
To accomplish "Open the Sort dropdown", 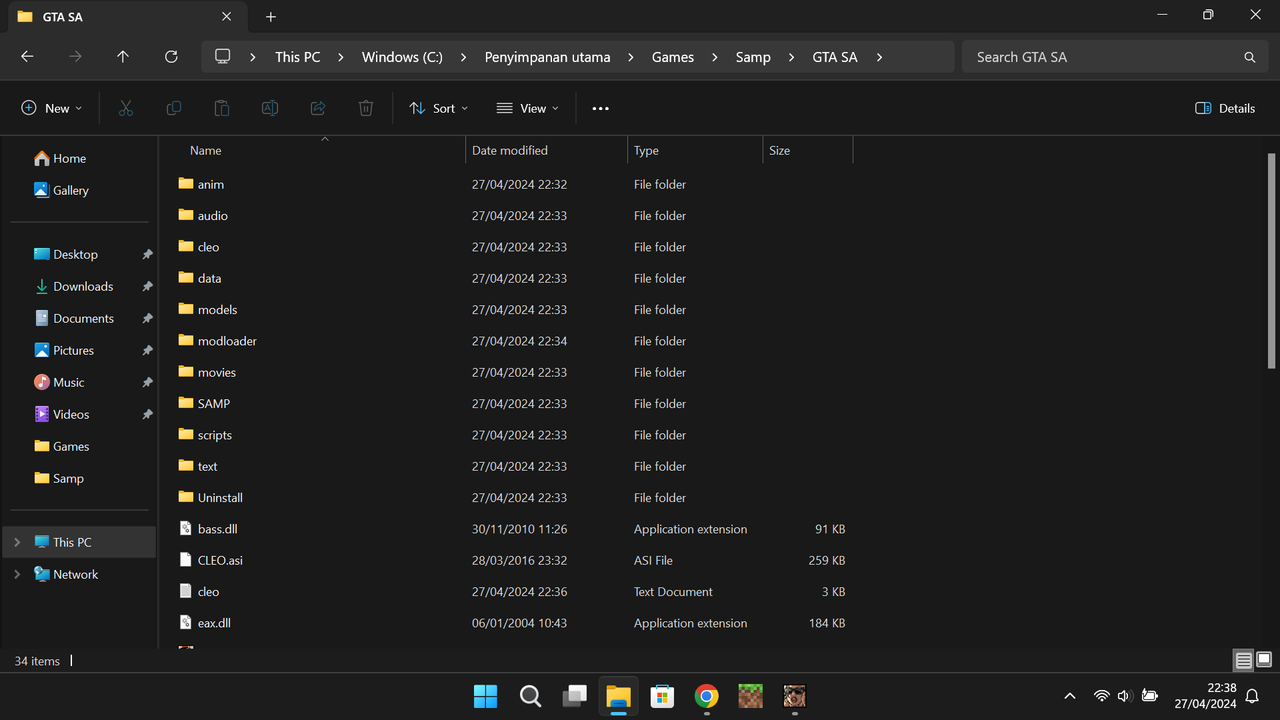I will tap(439, 108).
